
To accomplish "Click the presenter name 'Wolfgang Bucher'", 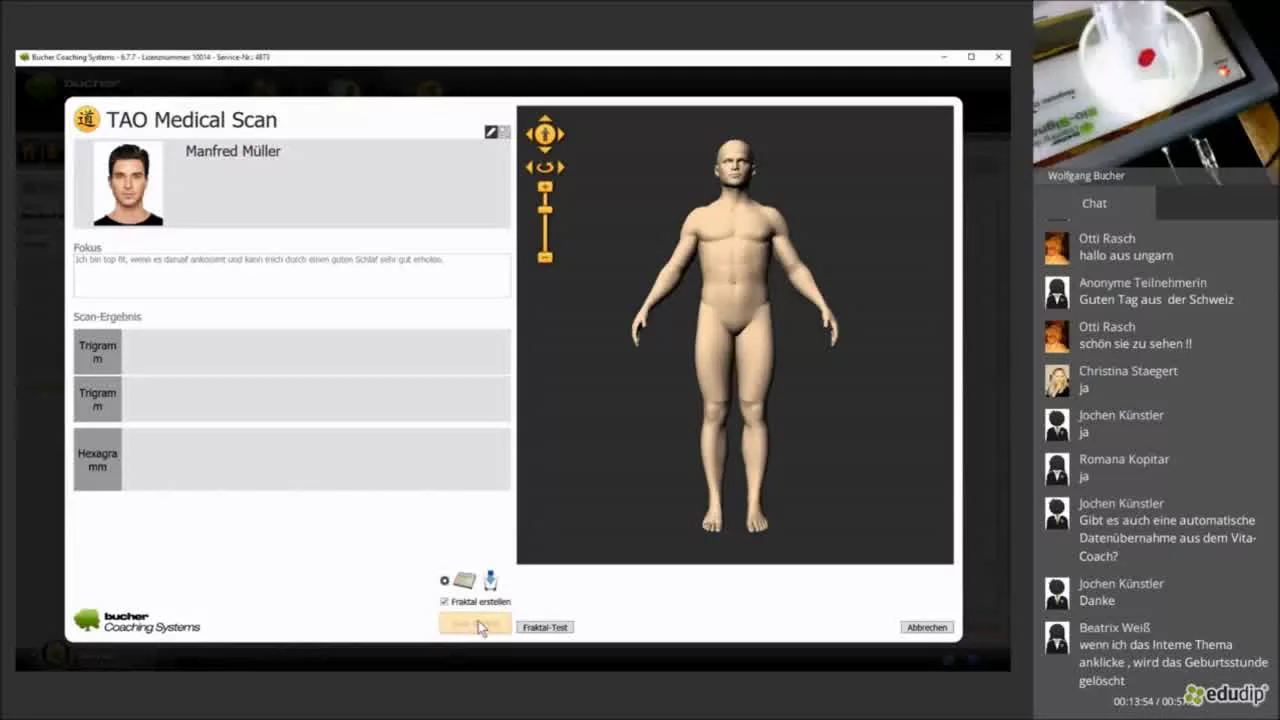I will click(x=1086, y=176).
